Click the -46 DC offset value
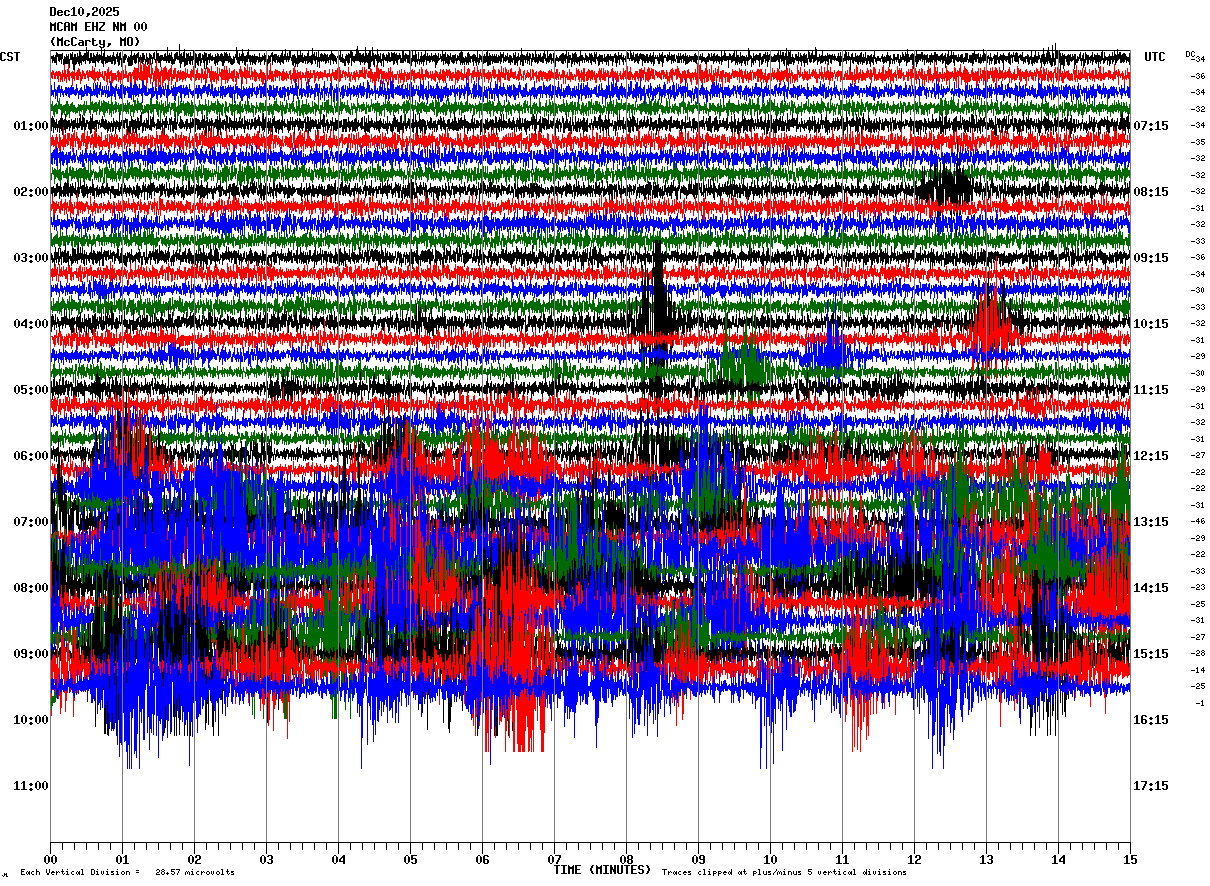Image resolution: width=1210 pixels, height=886 pixels. click(1198, 521)
